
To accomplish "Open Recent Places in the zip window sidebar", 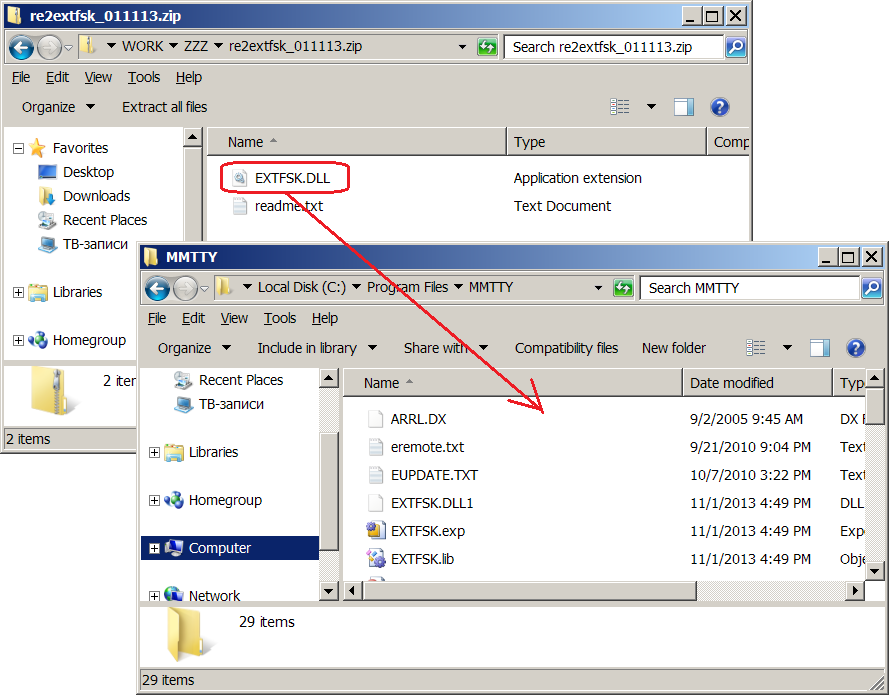I will [105, 220].
